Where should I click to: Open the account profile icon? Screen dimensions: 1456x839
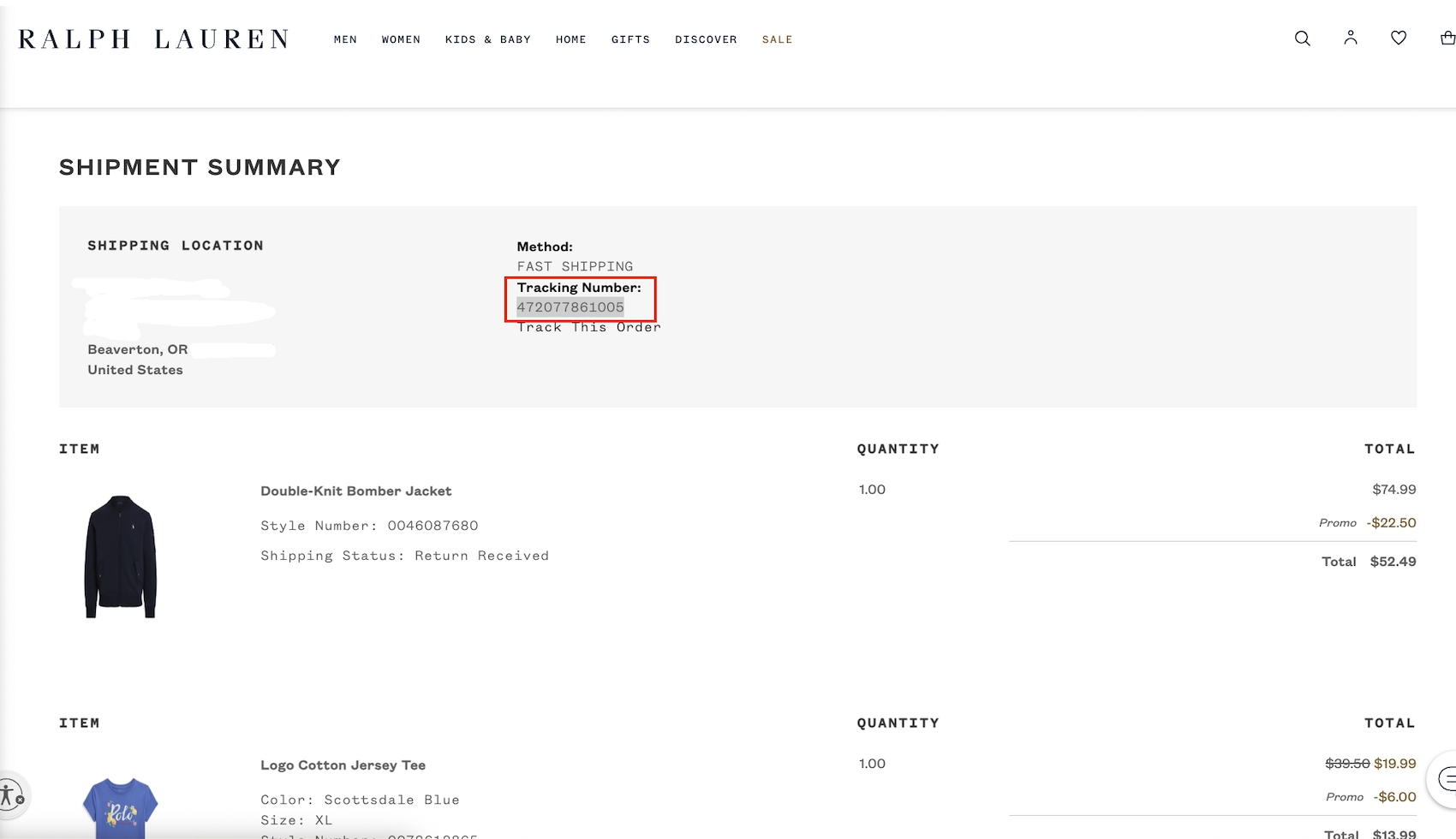[x=1351, y=38]
